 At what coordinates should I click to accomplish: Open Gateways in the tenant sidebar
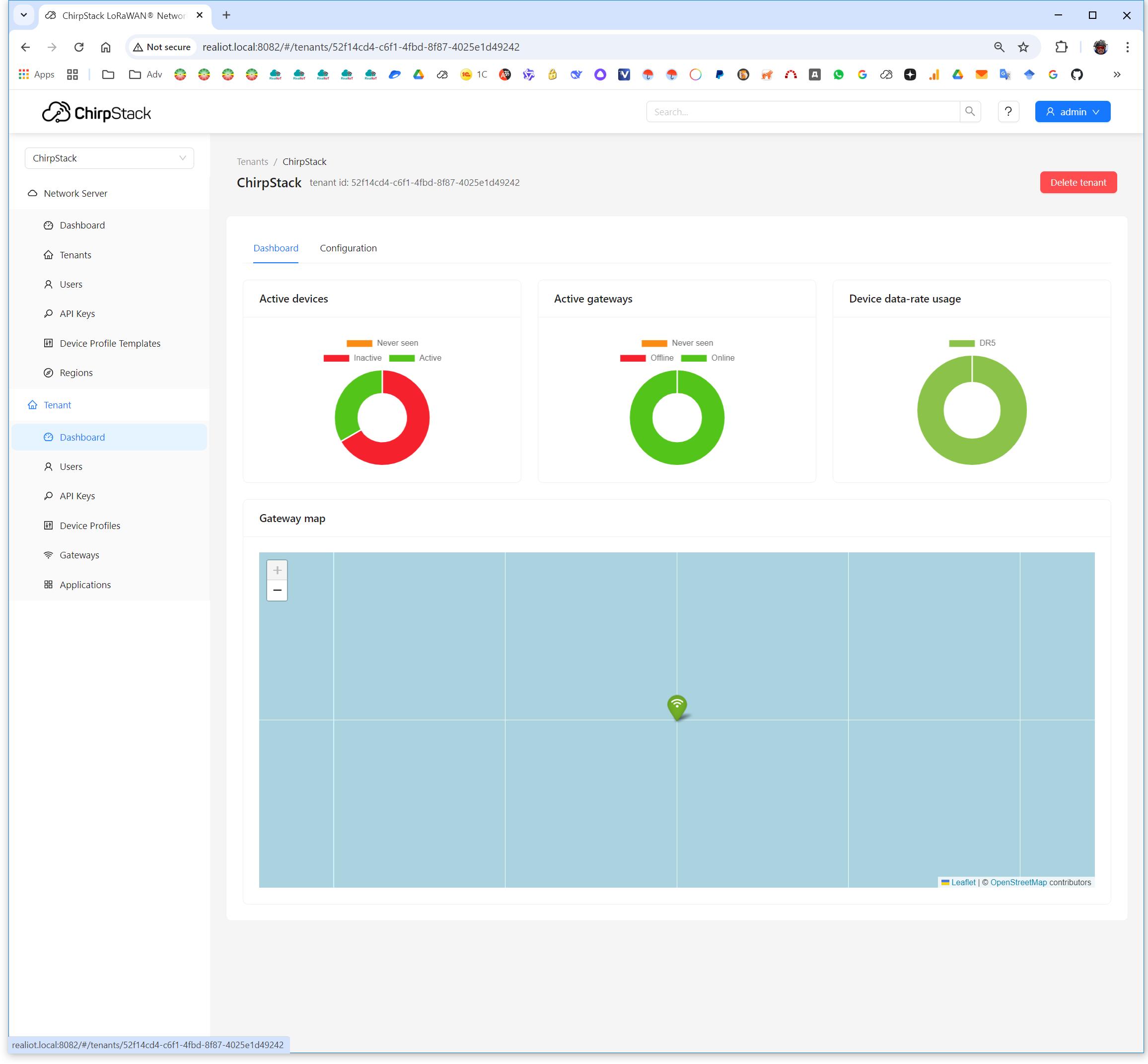[x=79, y=555]
